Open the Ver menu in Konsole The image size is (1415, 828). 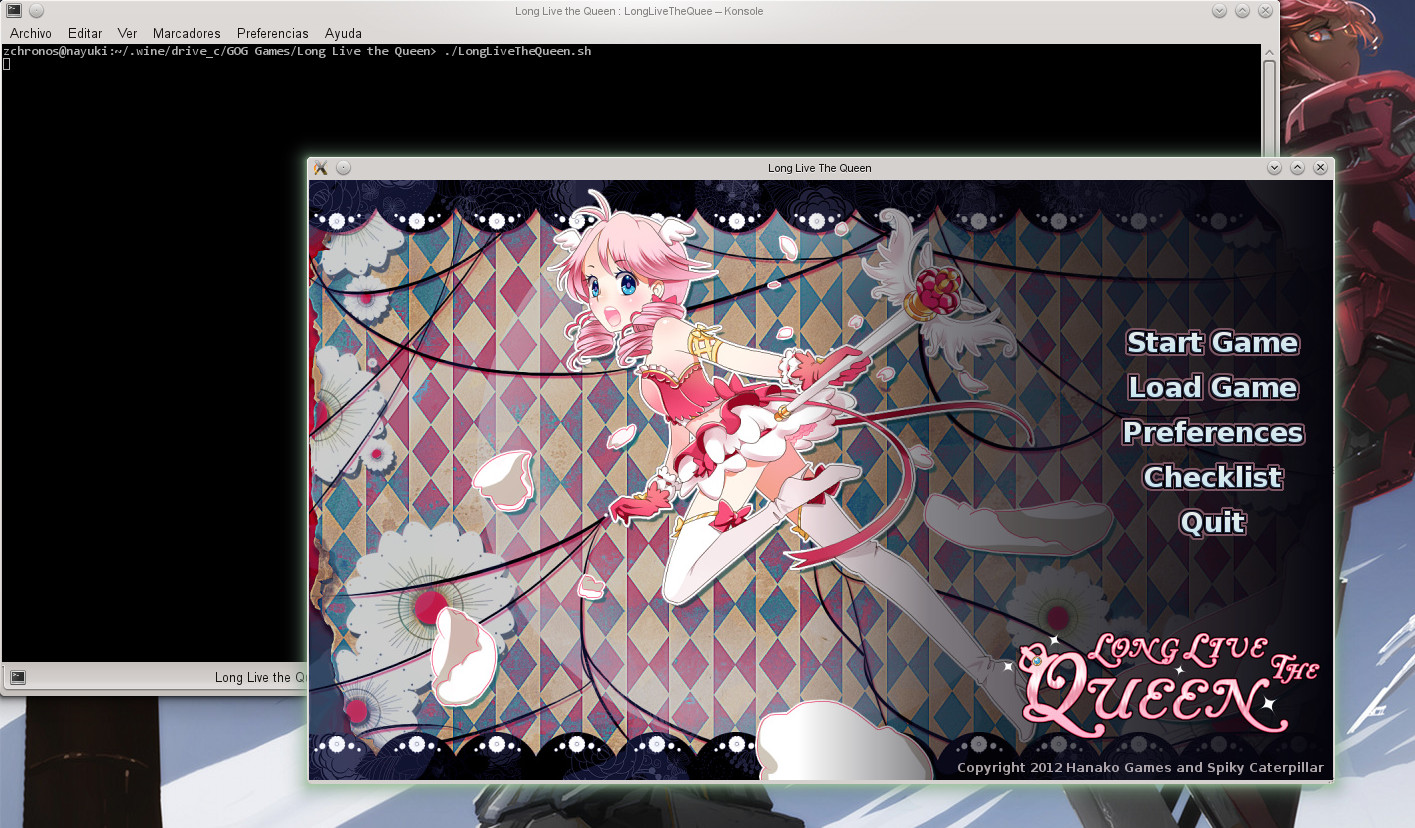pyautogui.click(x=127, y=33)
